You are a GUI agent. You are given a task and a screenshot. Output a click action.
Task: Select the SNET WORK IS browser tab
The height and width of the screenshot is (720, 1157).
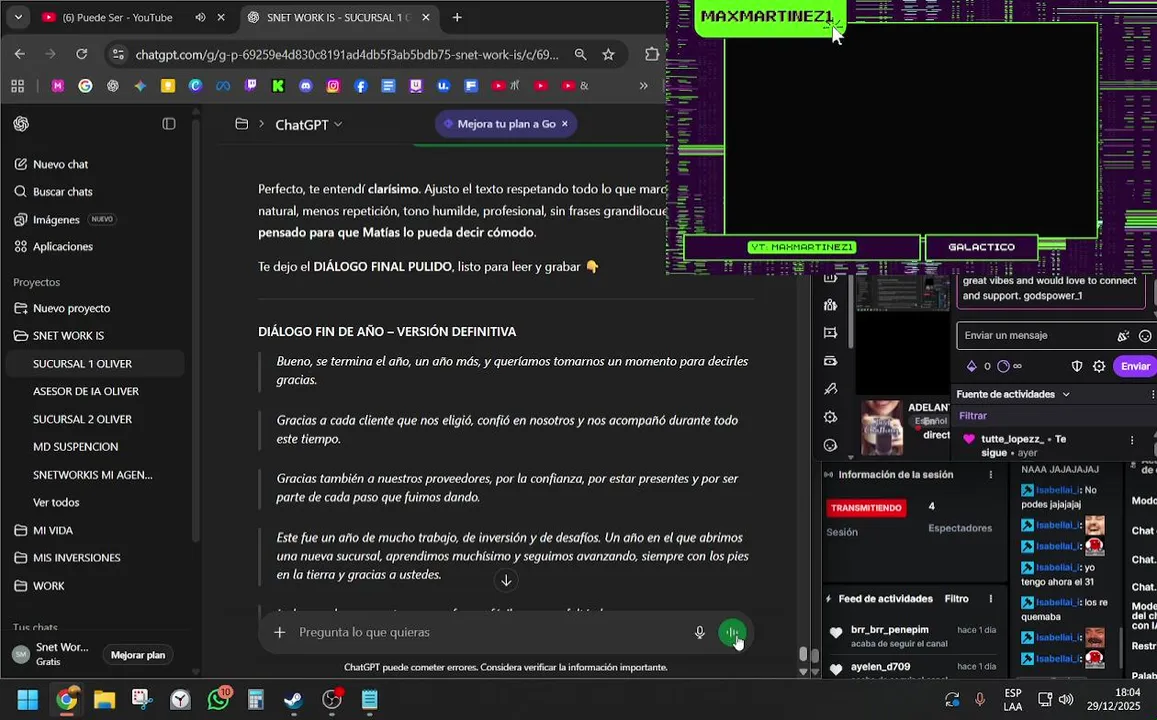pyautogui.click(x=336, y=17)
